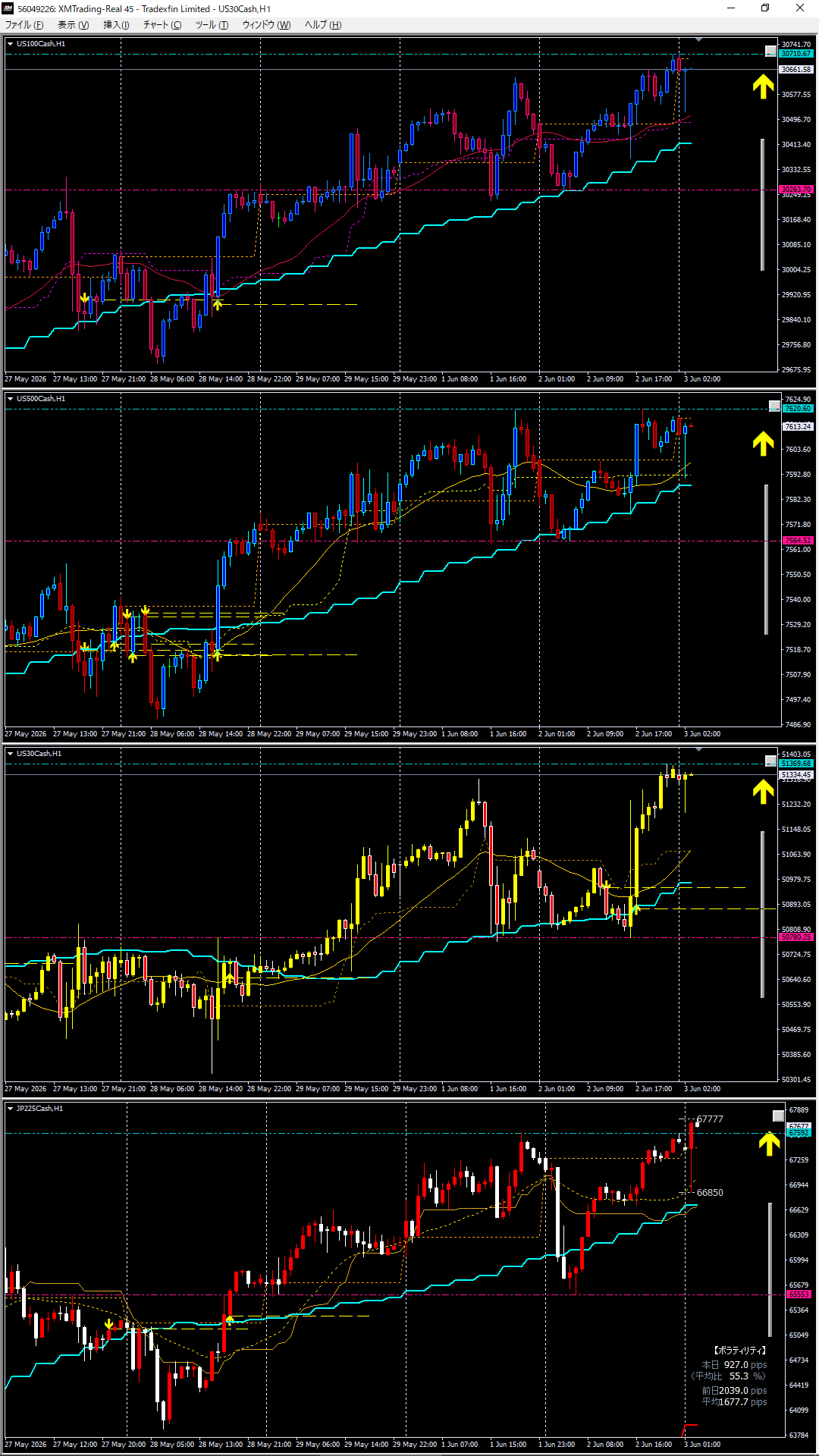The image size is (819, 1456).
Task: Click the XM application logo in the title bar
Action: [x=8, y=8]
